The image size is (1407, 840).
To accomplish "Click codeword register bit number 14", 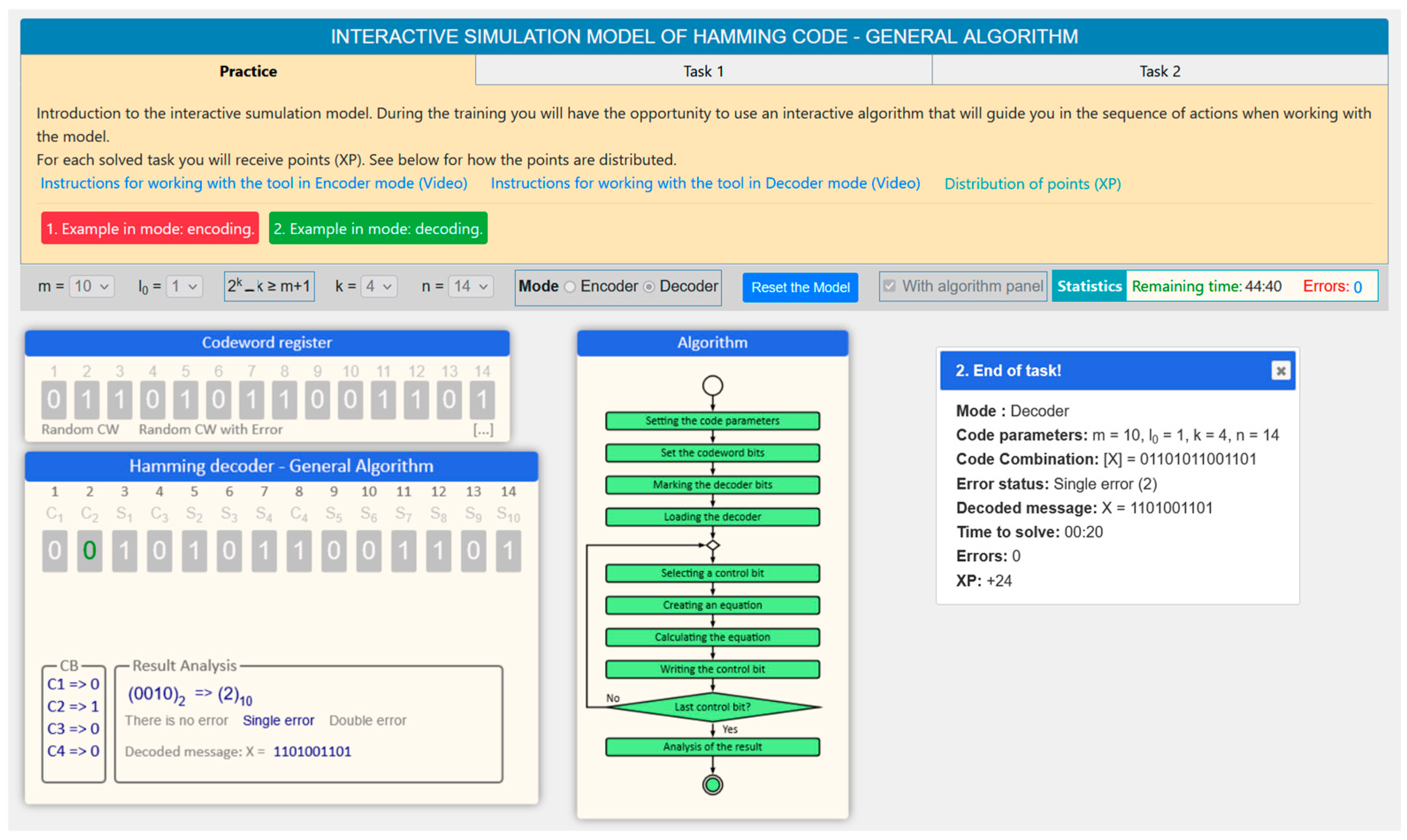I will (x=482, y=399).
